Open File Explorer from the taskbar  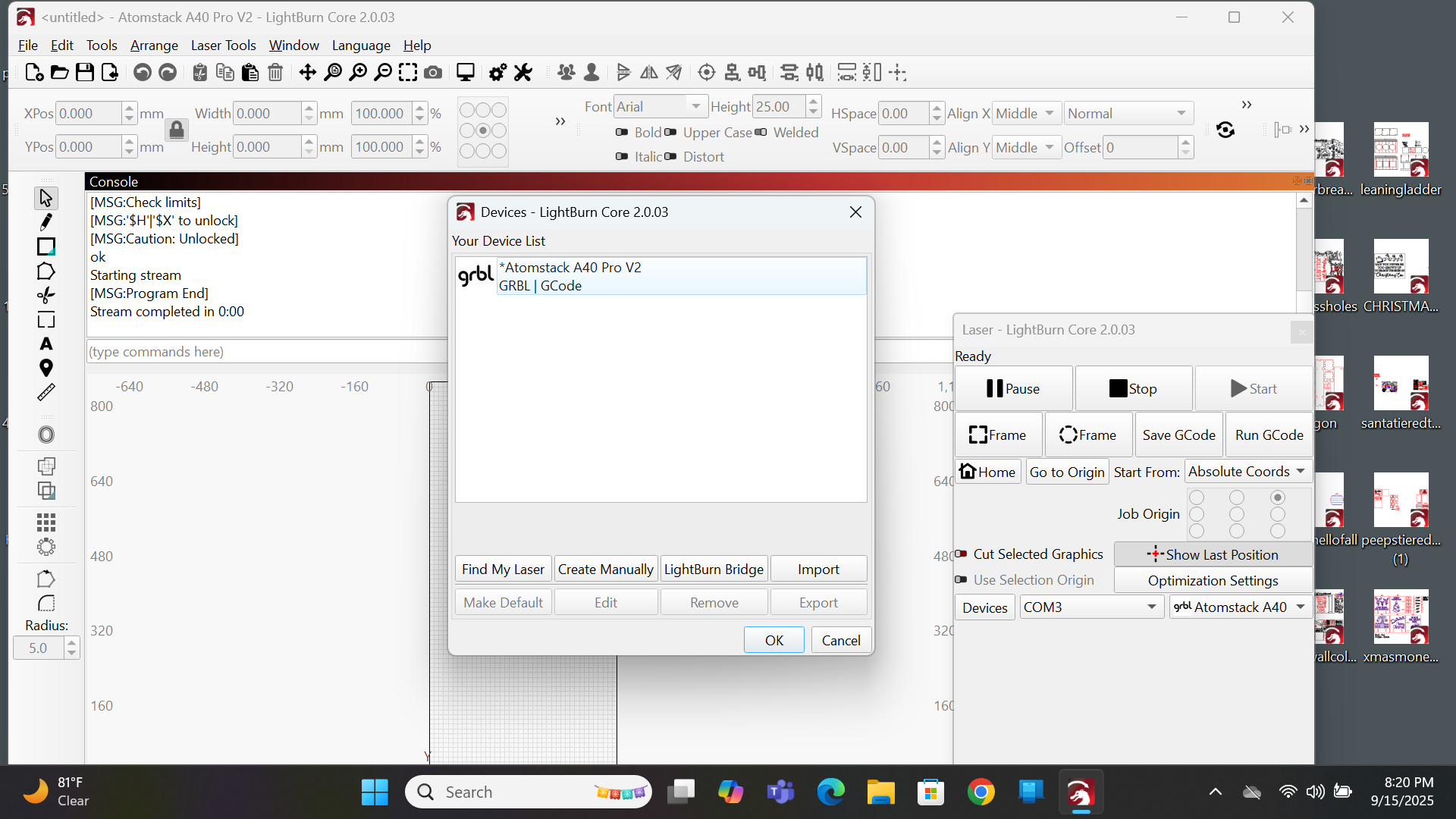coord(880,792)
